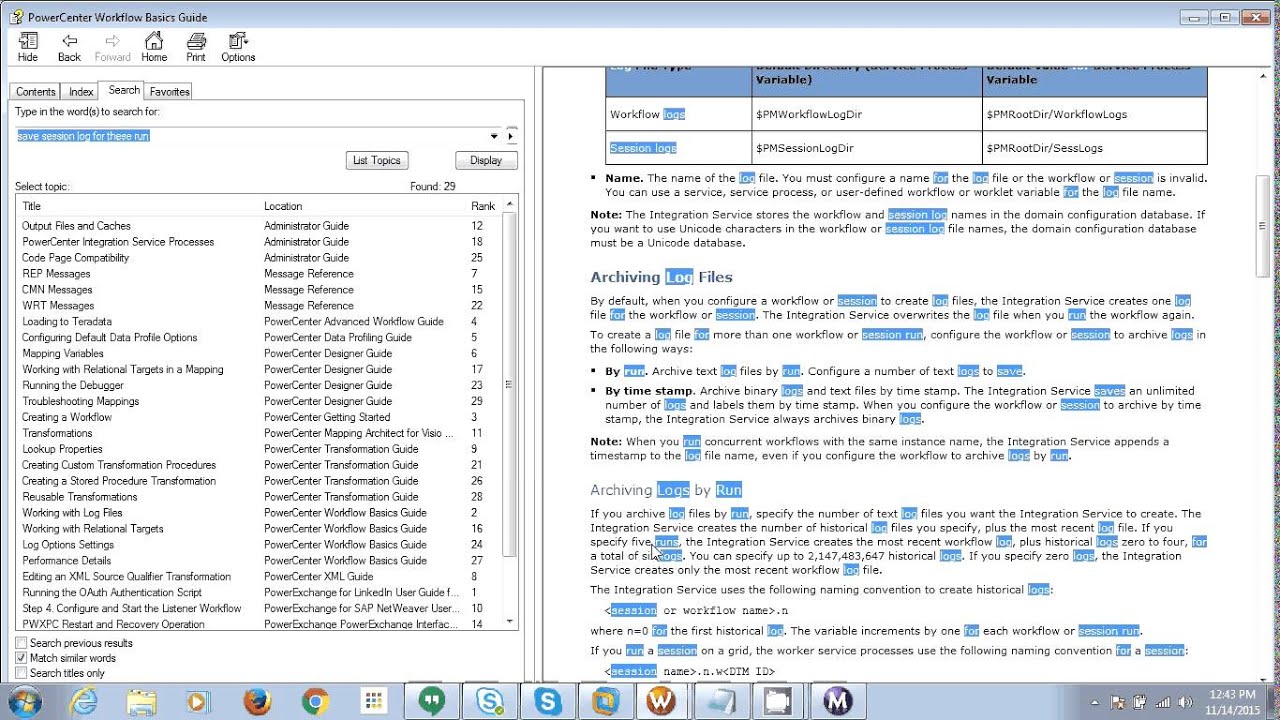Viewport: 1280px width, 720px height.
Task: Click the topic list vertical scrollbar
Action: pos(511,412)
